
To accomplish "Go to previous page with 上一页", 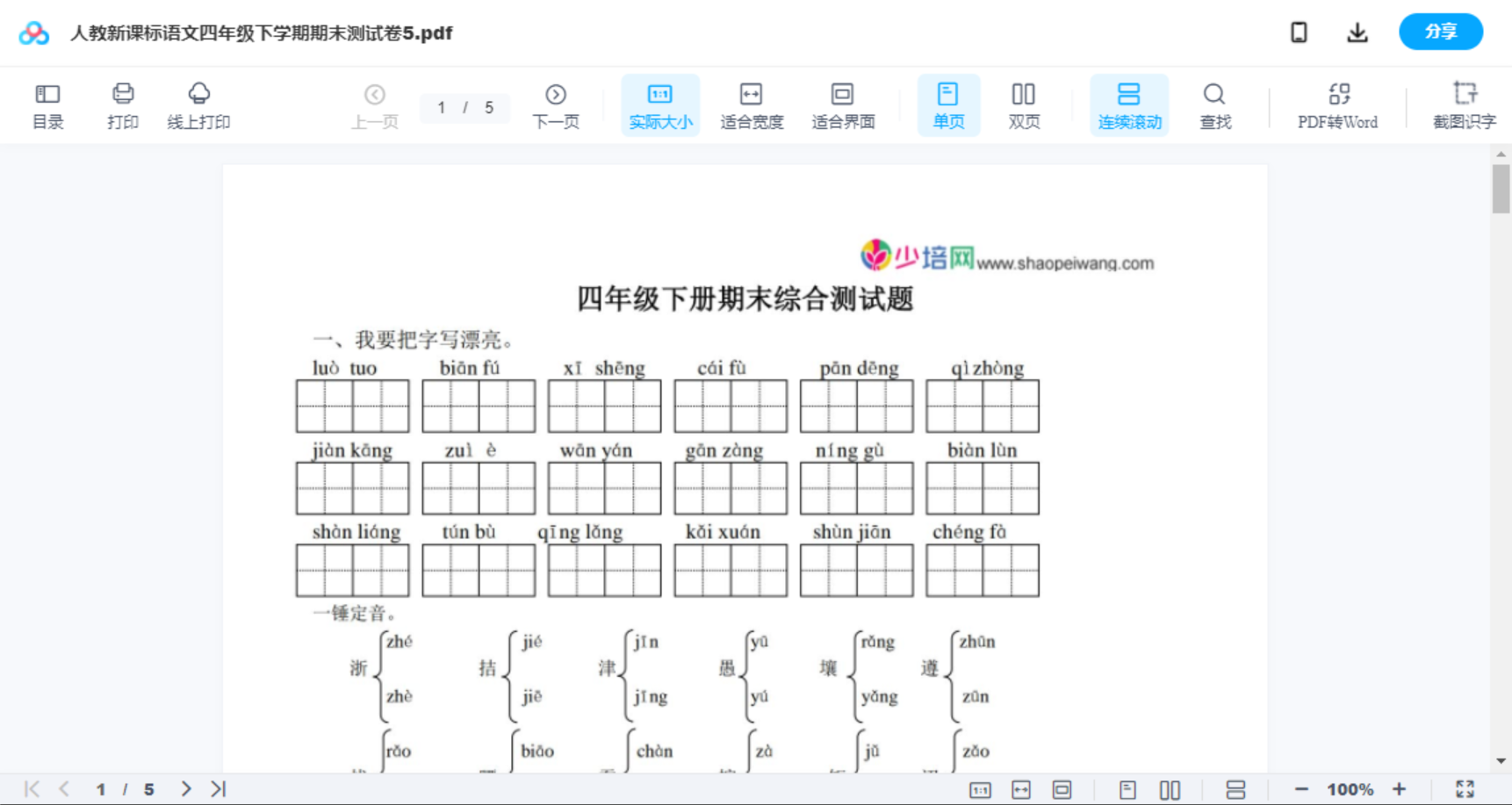I will point(375,106).
